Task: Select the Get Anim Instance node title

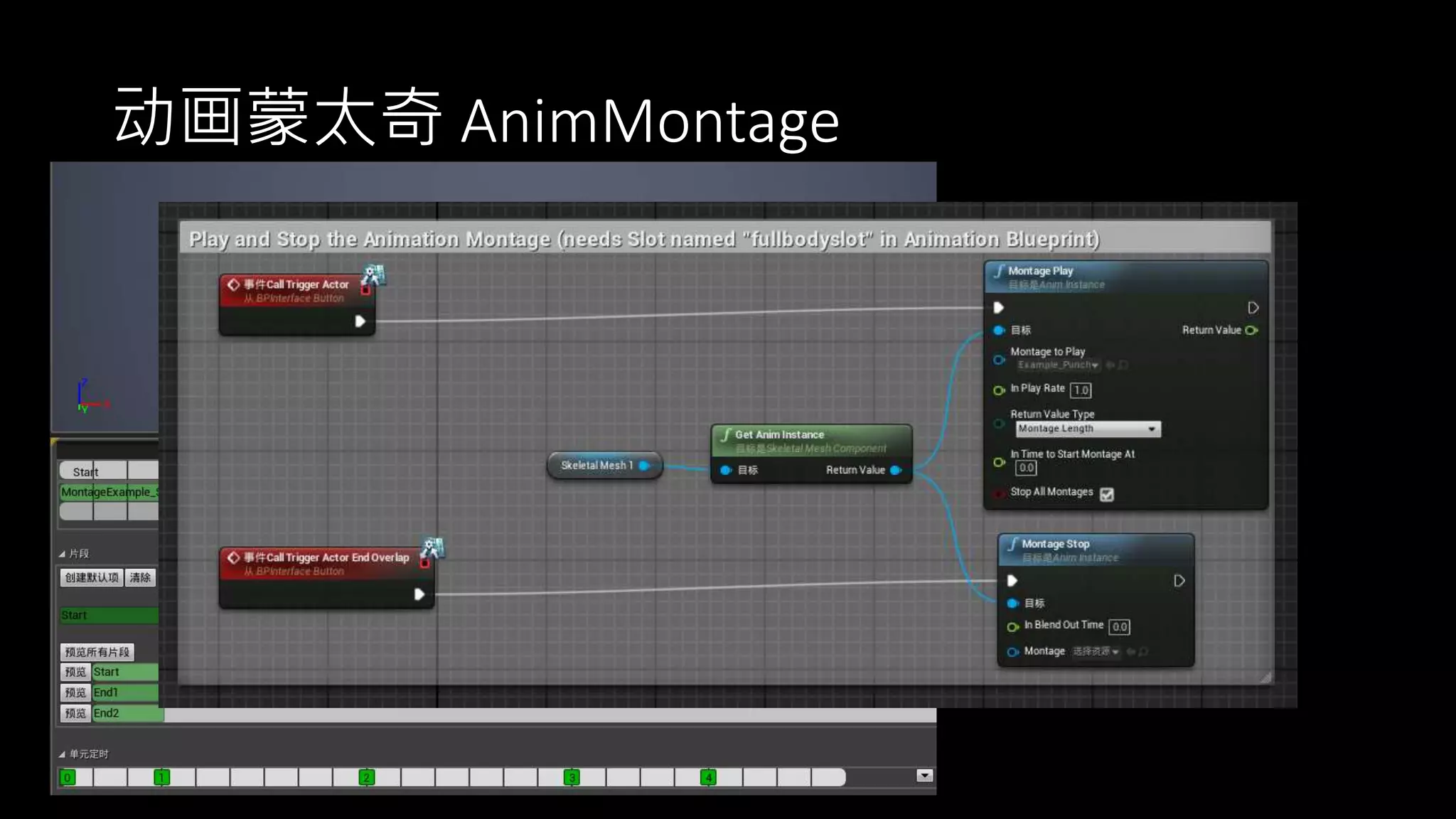Action: 779,434
